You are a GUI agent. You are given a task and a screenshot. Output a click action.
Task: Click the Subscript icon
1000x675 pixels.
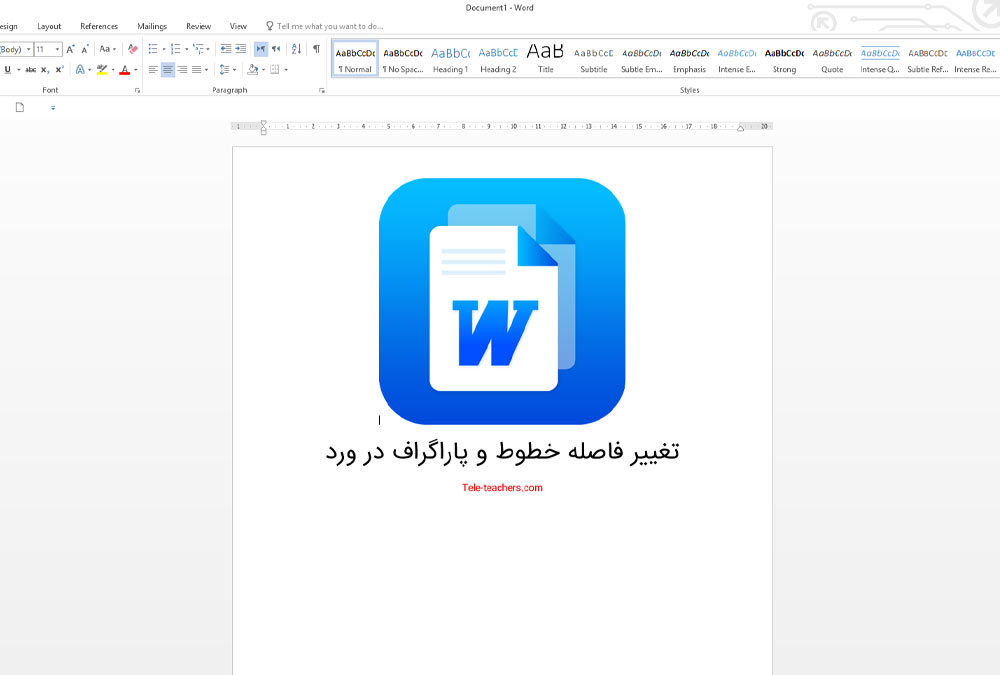(45, 70)
